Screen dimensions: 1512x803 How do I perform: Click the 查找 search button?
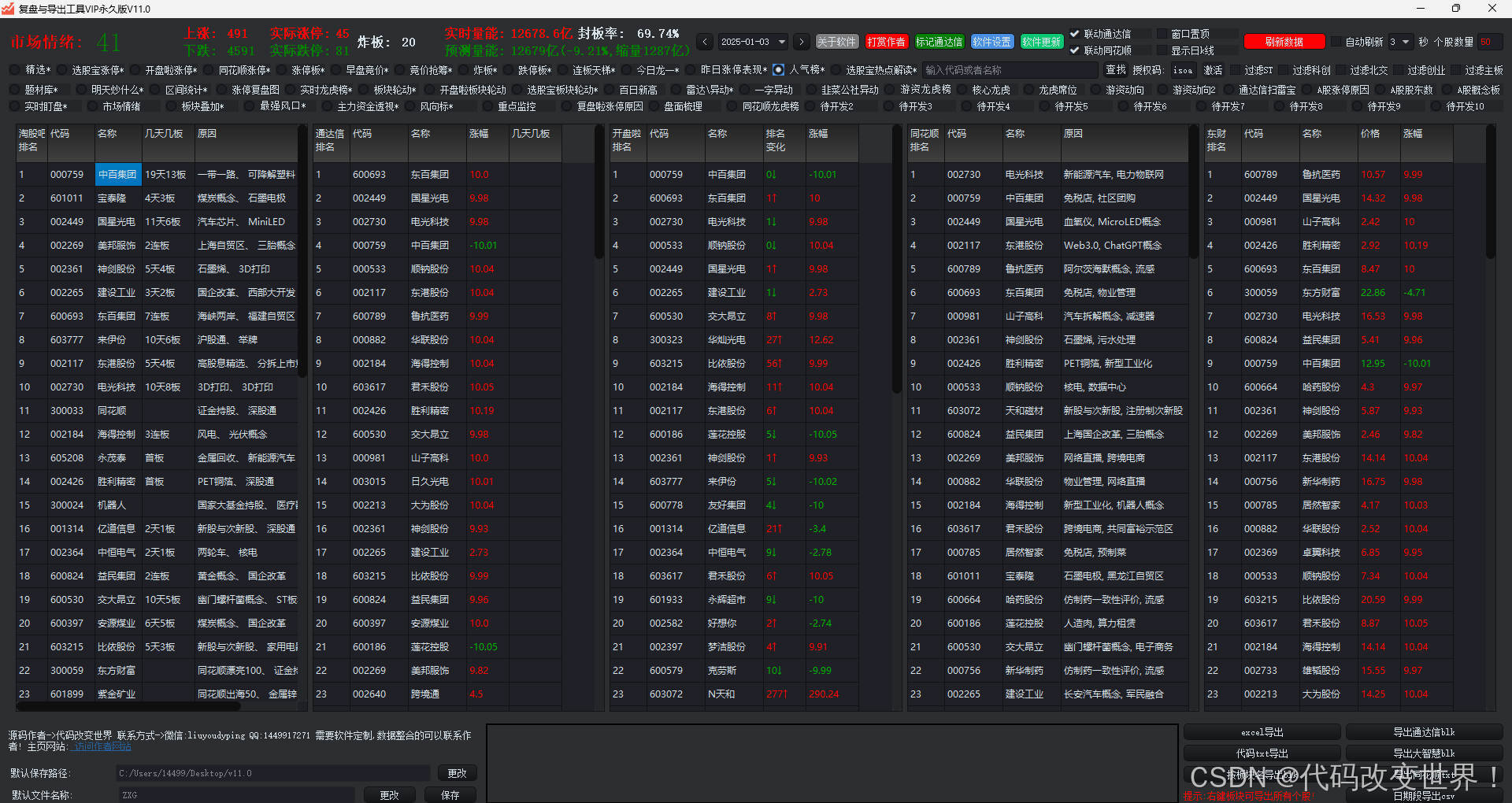1115,70
